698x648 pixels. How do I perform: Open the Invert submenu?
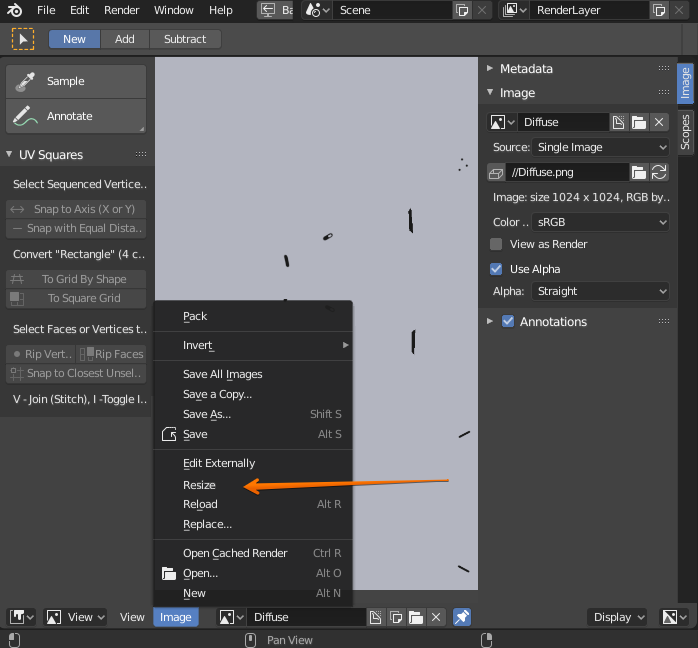(x=253, y=345)
